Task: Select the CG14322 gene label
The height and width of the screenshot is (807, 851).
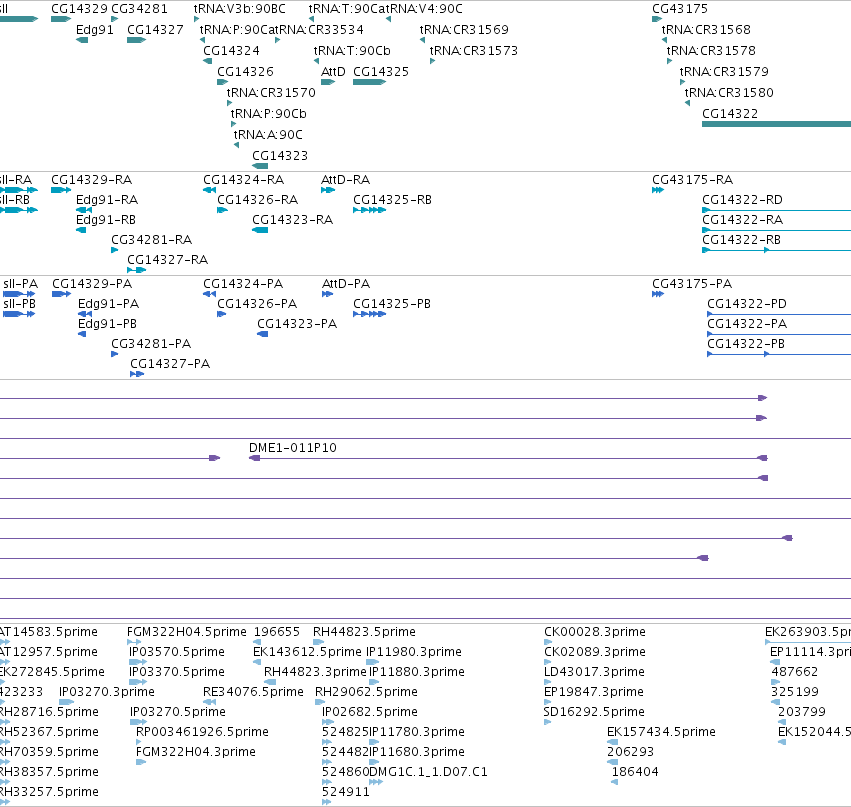Action: click(x=730, y=113)
